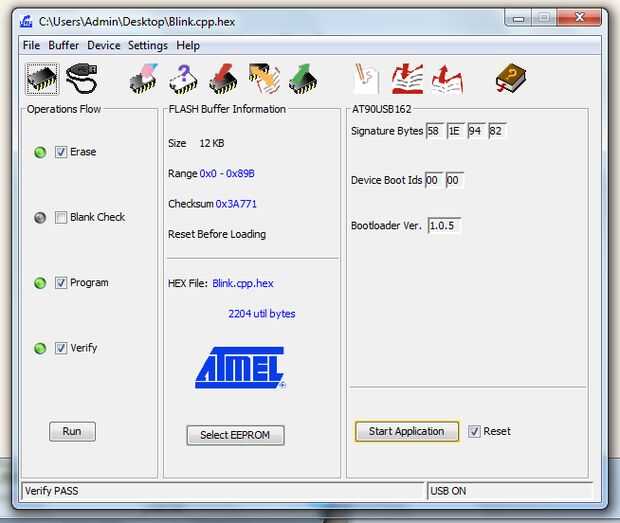Image resolution: width=620 pixels, height=523 pixels.
Task: Click the Signature Bytes field 82
Action: [497, 131]
